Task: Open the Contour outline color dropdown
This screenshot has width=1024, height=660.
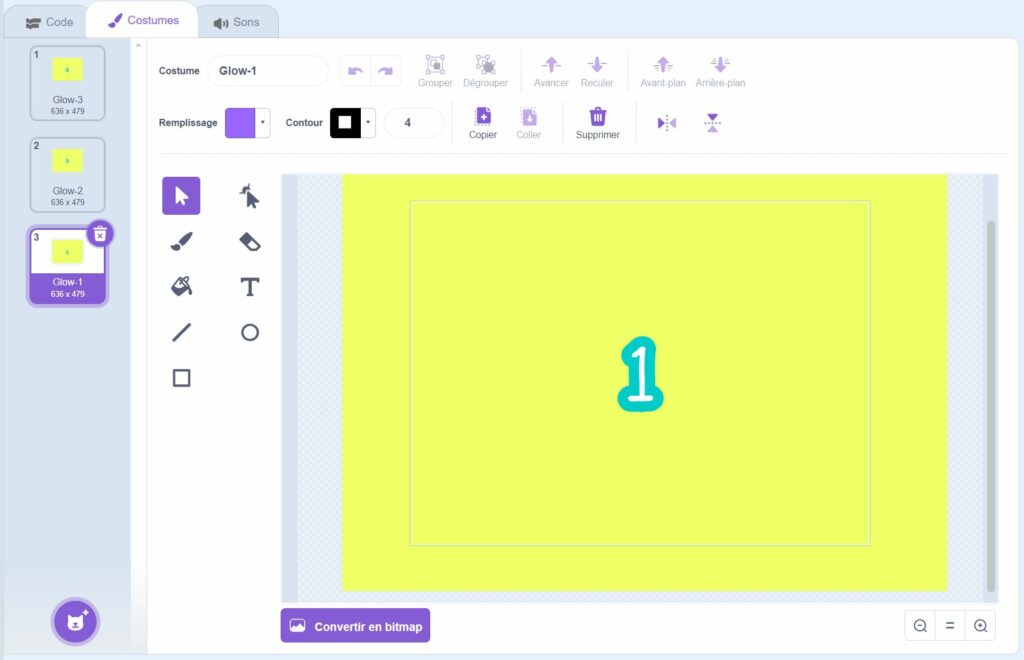Action: [x=368, y=123]
